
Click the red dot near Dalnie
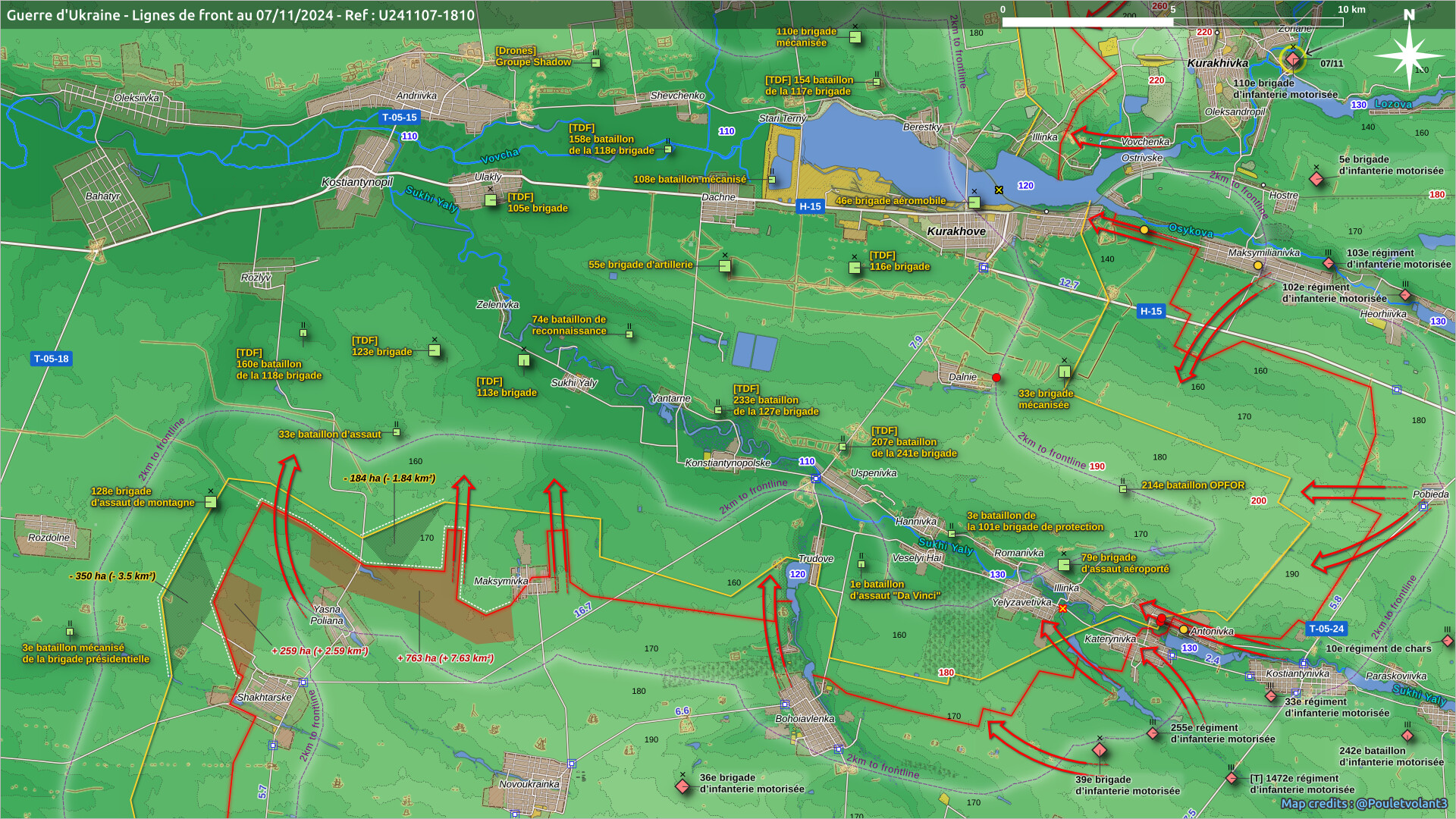[996, 378]
